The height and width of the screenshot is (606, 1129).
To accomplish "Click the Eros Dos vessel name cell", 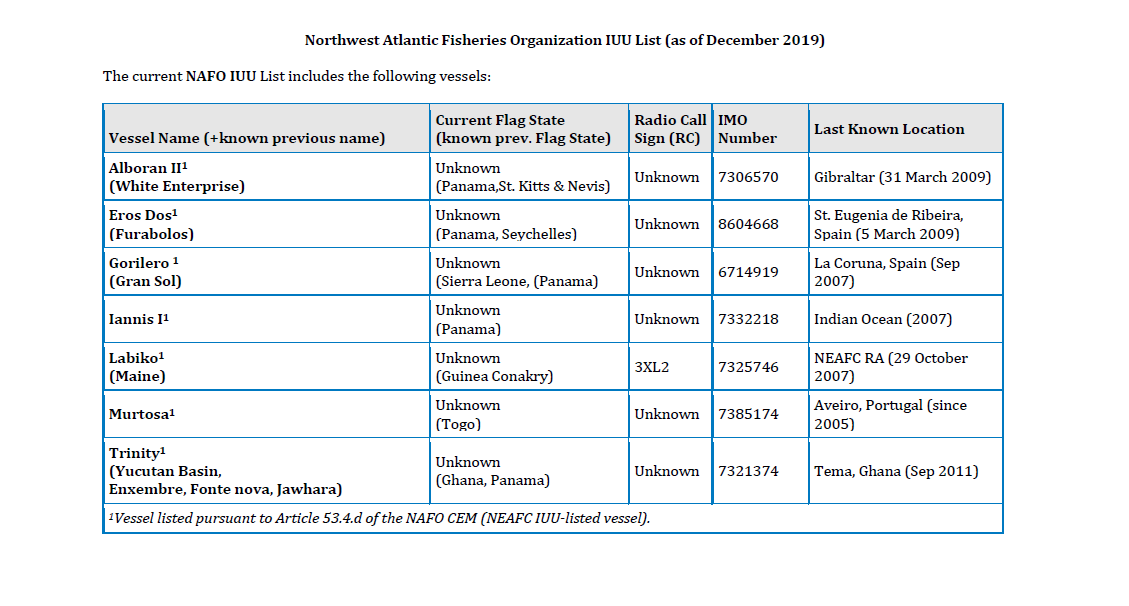I will pos(267,224).
